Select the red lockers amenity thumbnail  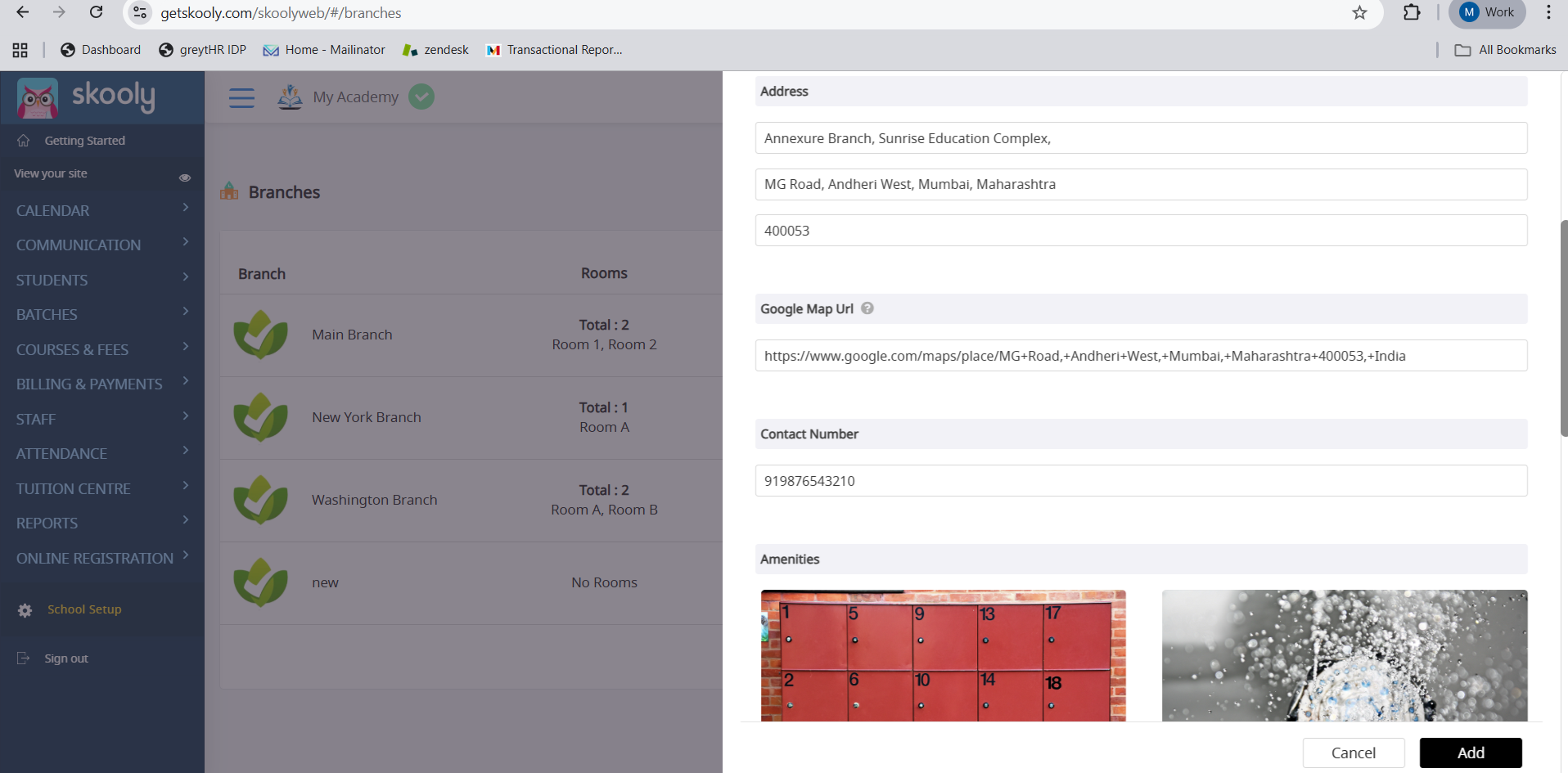coord(943,655)
